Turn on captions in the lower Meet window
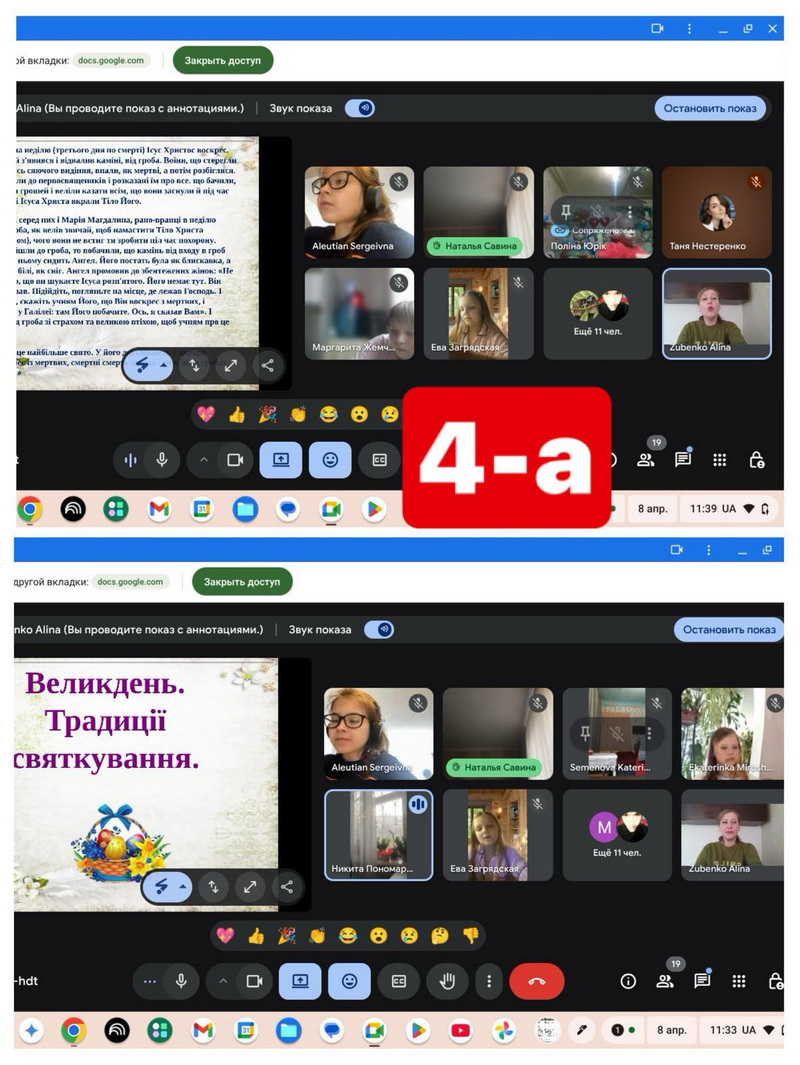The height and width of the screenshot is (1065, 800). tap(398, 981)
